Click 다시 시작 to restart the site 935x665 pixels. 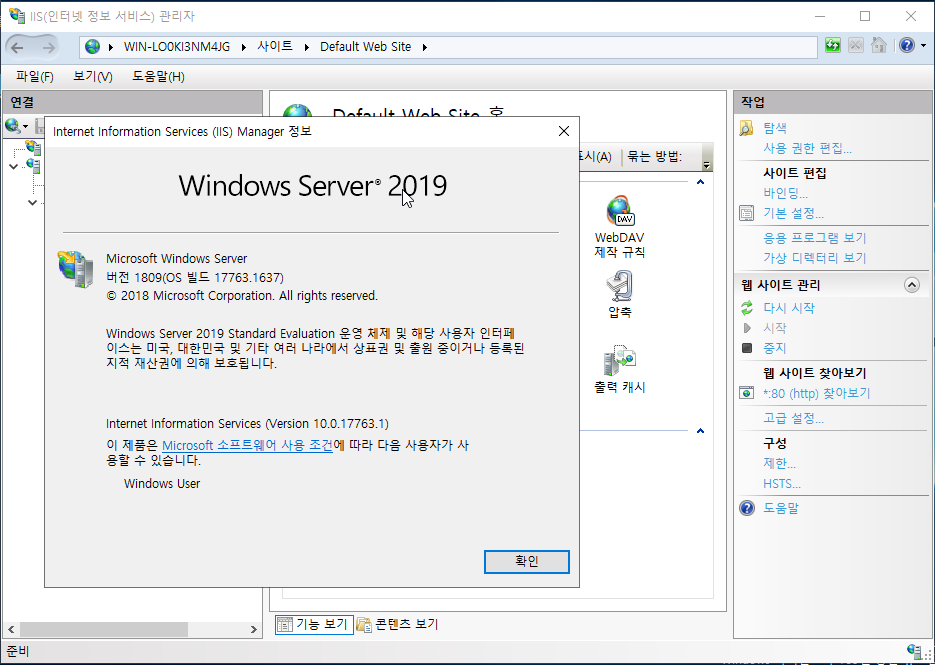click(x=789, y=308)
